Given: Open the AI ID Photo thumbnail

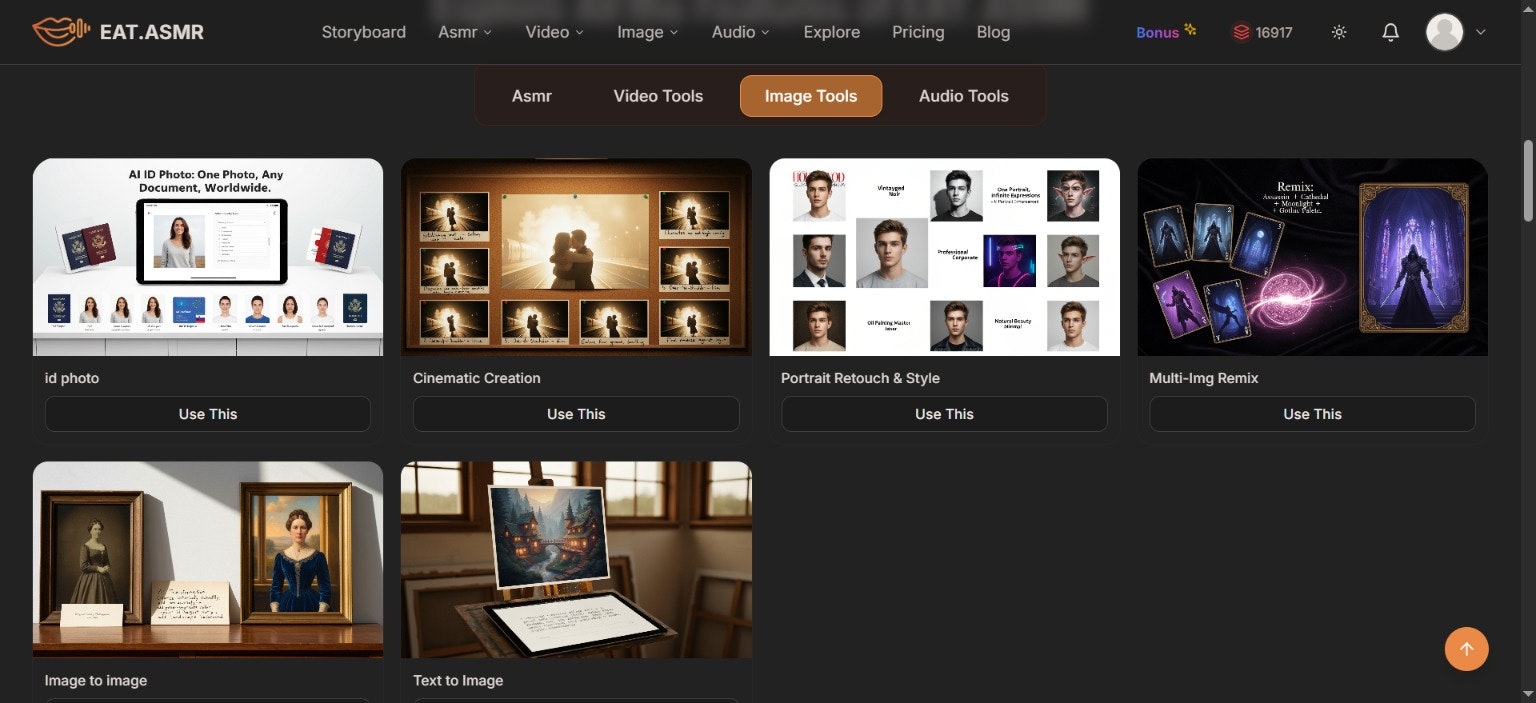Looking at the screenshot, I should pyautogui.click(x=208, y=257).
